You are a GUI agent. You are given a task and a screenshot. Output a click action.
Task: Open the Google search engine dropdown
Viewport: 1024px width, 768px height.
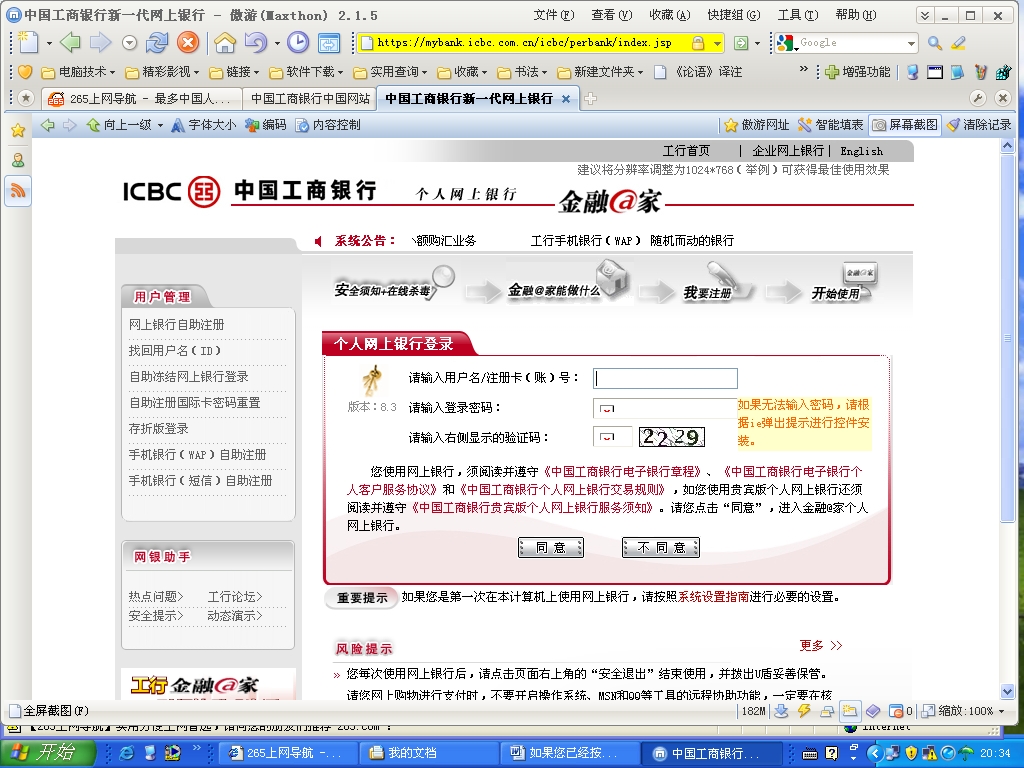click(x=911, y=44)
